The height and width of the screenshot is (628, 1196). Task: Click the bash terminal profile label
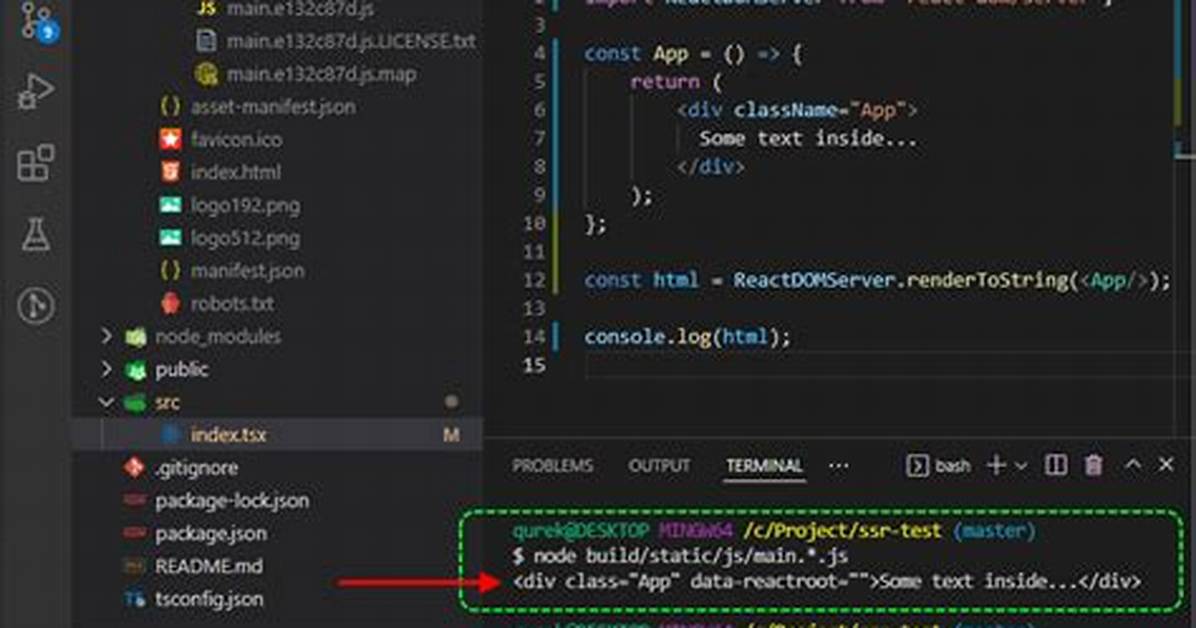pos(953,465)
